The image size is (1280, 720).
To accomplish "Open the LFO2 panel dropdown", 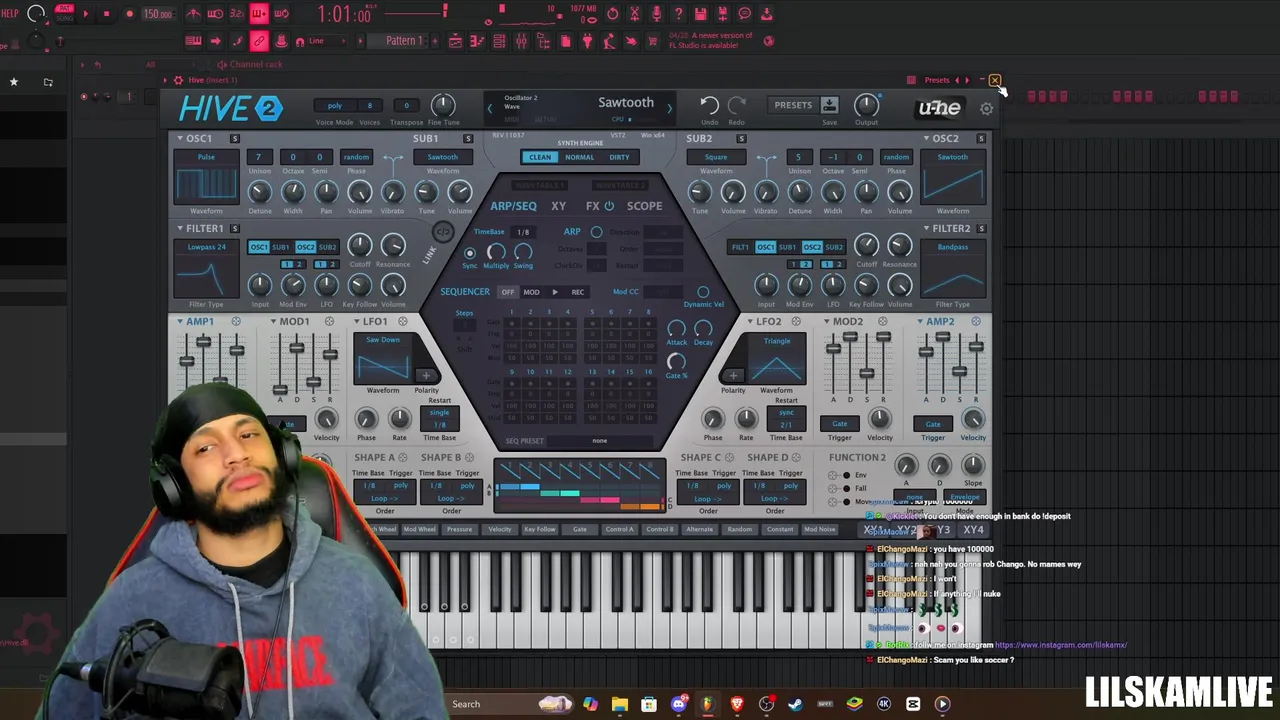I will point(750,322).
